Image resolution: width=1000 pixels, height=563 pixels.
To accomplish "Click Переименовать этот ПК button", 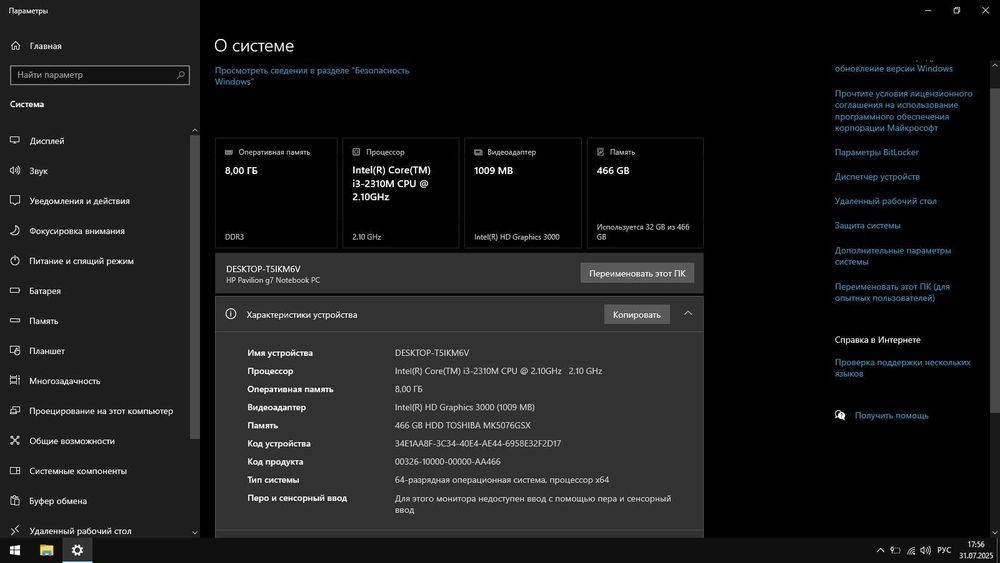I will pyautogui.click(x=637, y=273).
